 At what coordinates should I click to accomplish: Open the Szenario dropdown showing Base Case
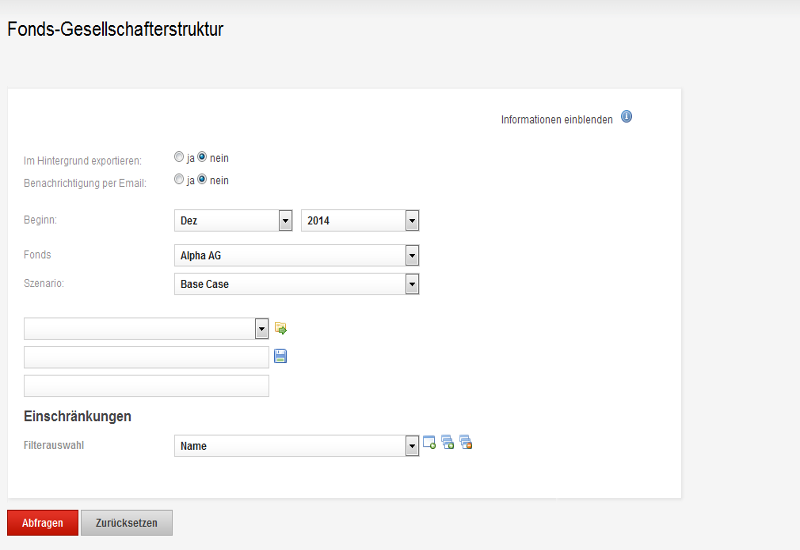296,284
